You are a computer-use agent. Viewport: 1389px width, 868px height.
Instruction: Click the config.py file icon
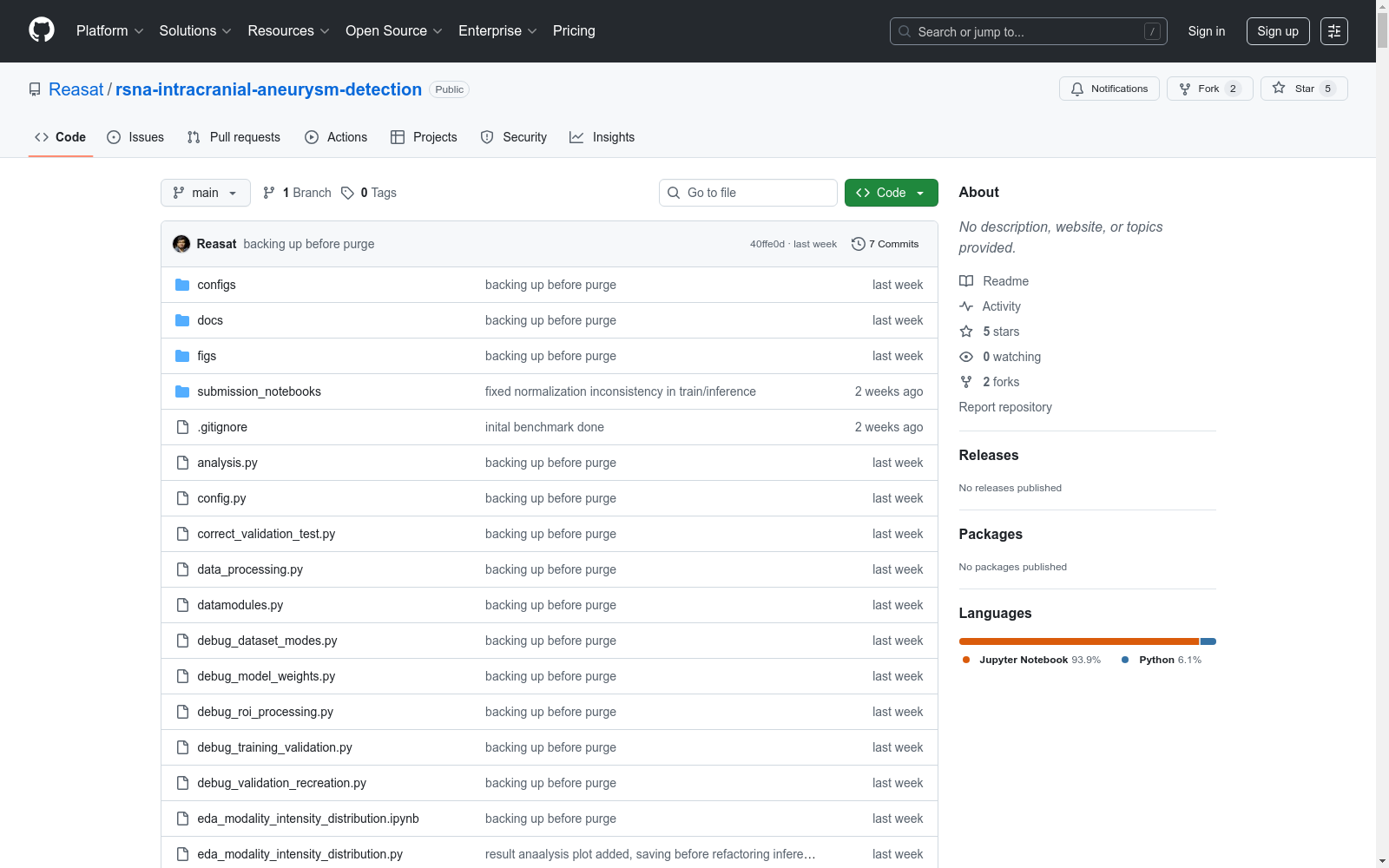(x=182, y=498)
